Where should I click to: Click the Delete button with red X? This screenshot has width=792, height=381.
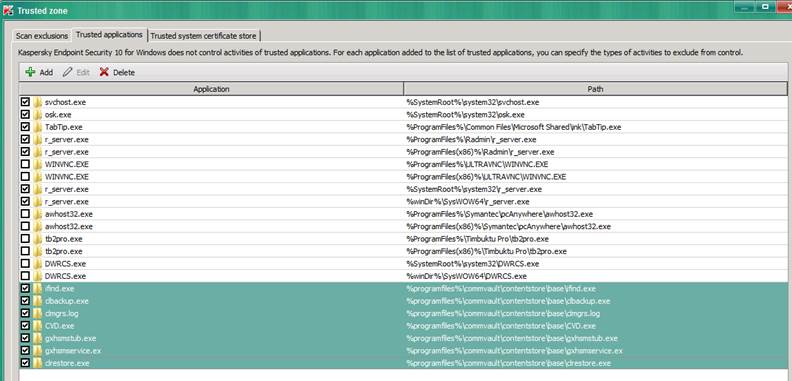[117, 72]
